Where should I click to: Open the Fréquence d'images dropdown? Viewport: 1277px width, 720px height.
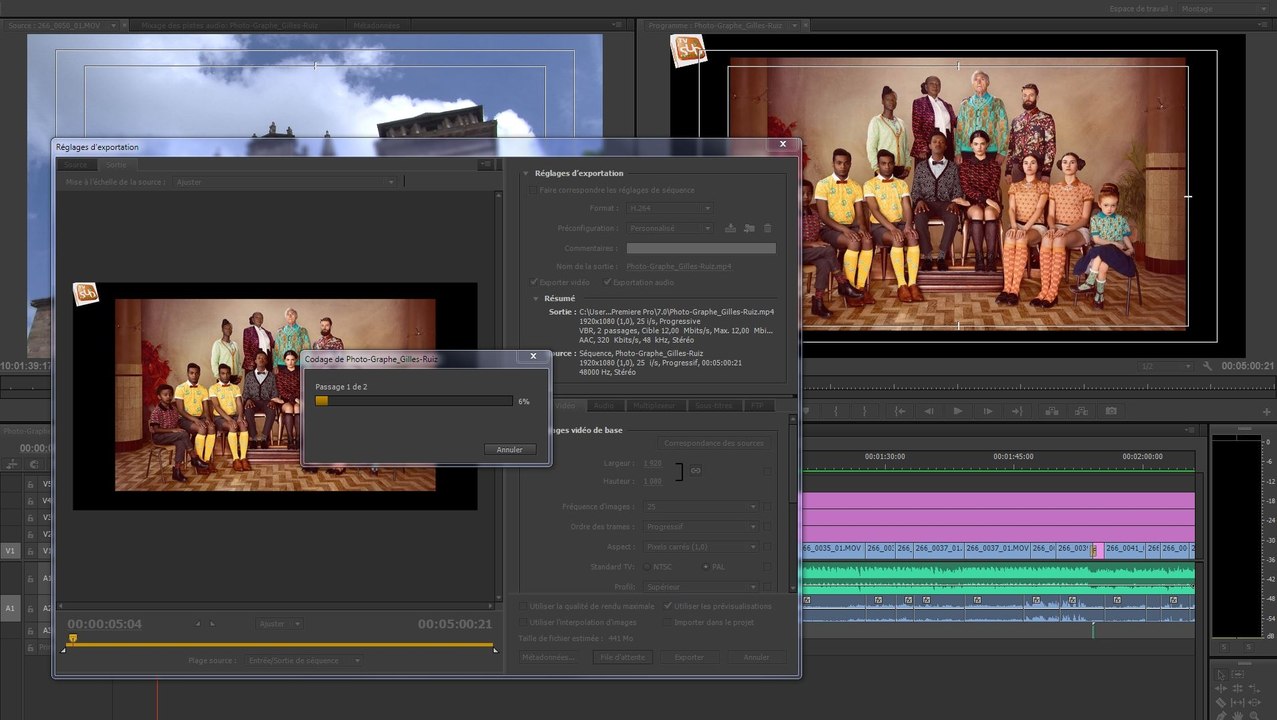point(701,507)
